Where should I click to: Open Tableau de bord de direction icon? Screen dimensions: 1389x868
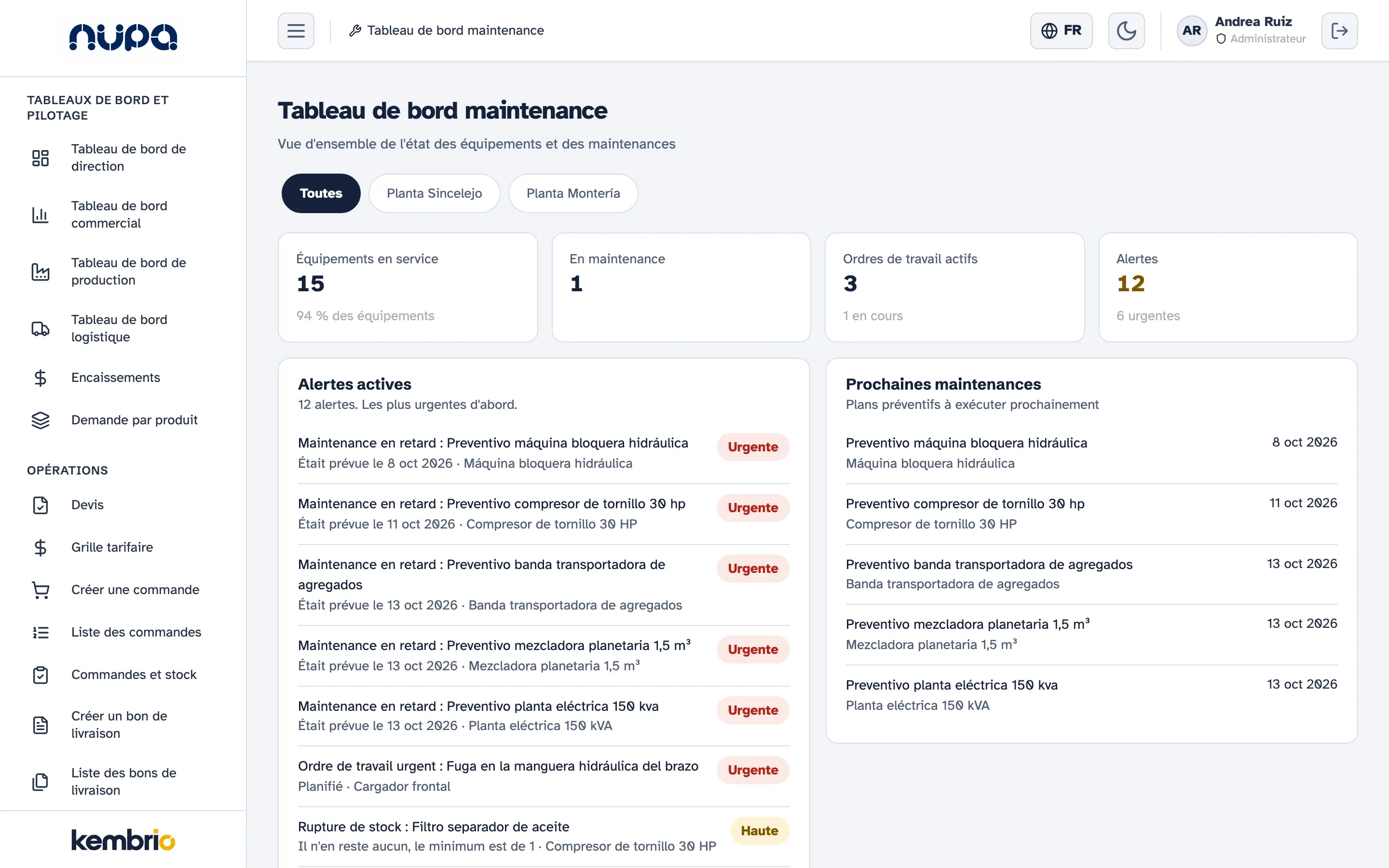40,158
